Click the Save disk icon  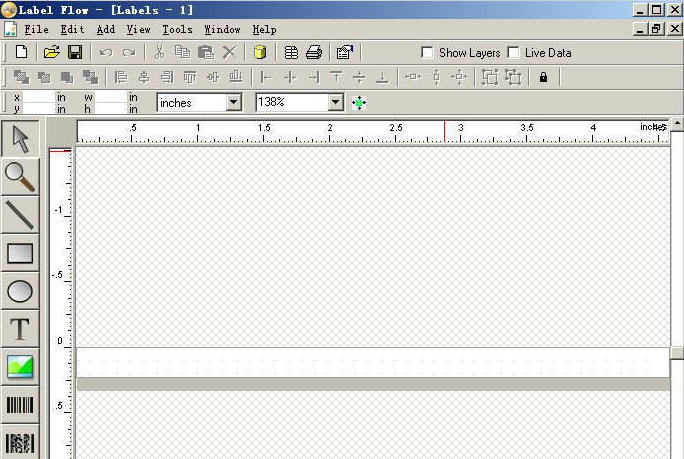click(74, 52)
